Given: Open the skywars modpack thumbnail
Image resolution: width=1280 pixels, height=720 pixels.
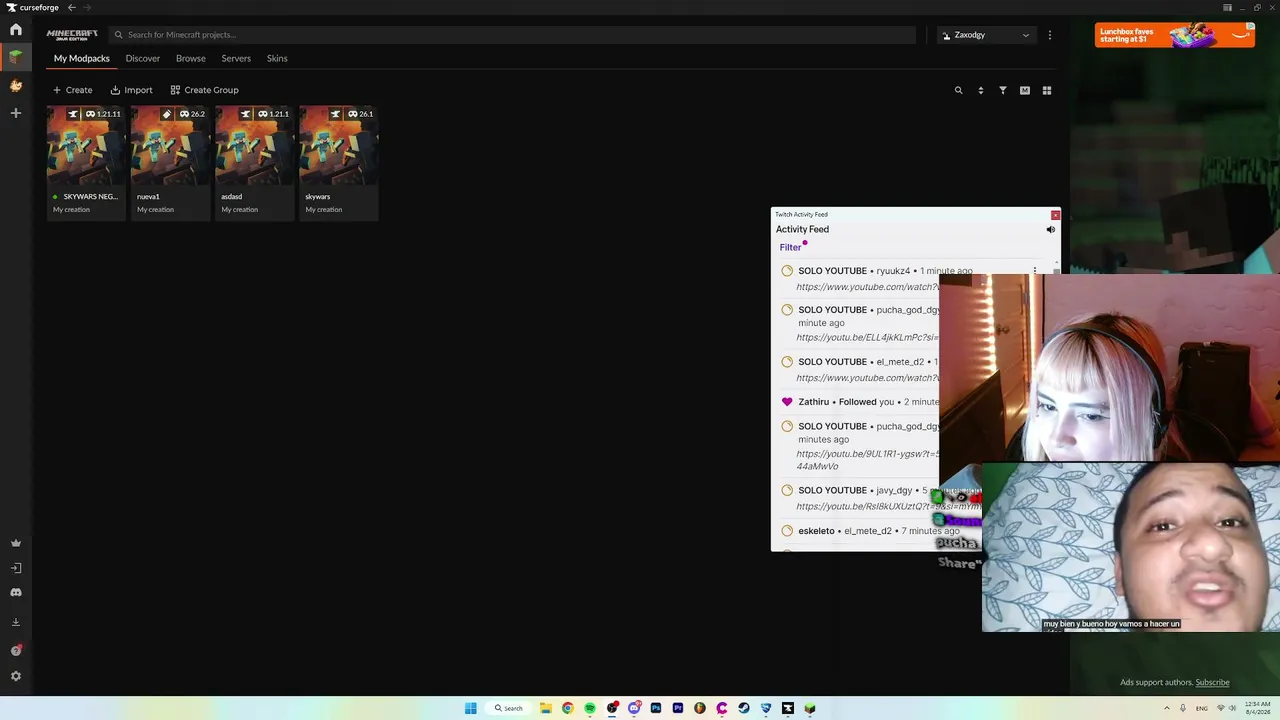Looking at the screenshot, I should tap(337, 146).
